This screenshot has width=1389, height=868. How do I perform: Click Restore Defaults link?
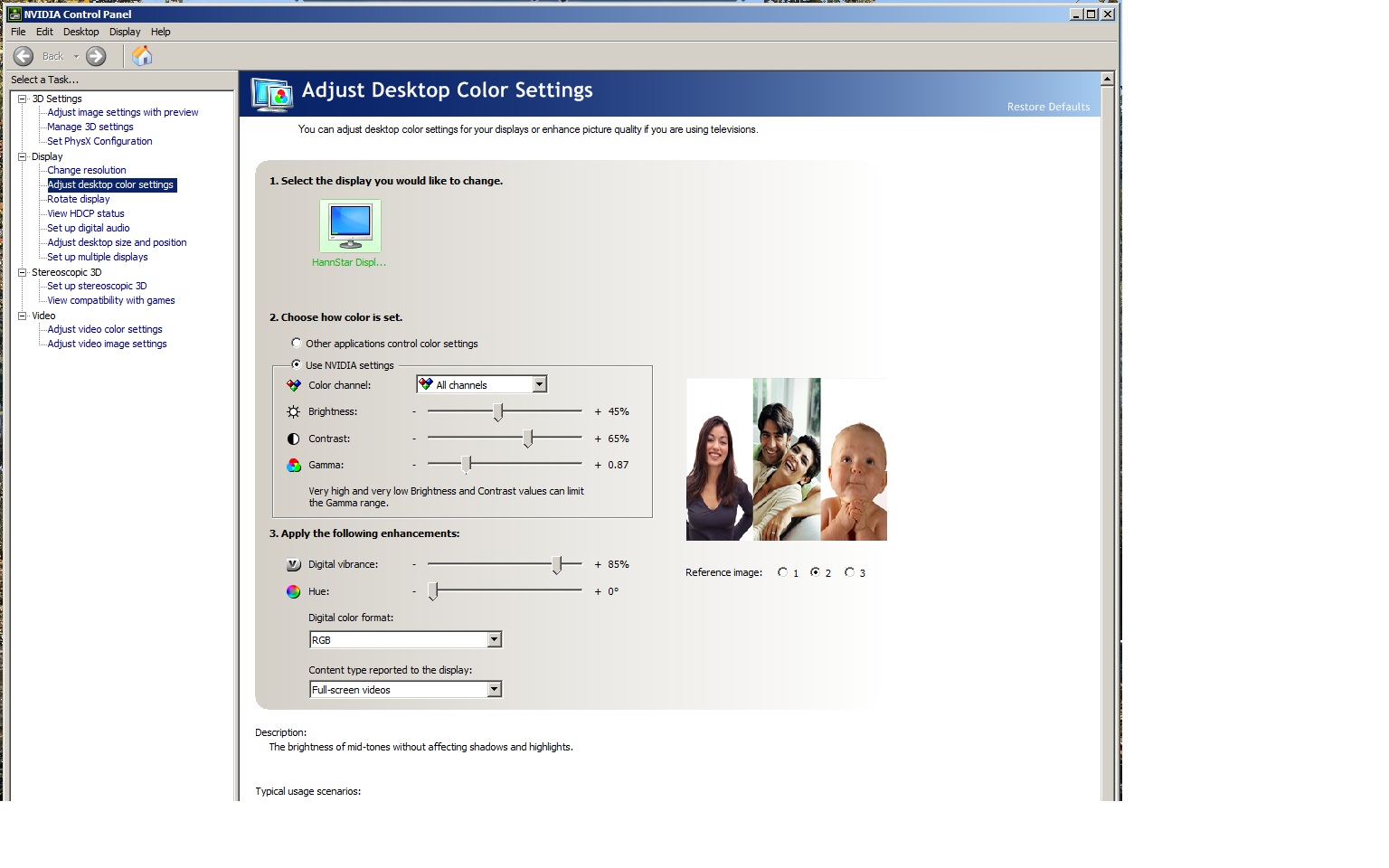point(1048,107)
